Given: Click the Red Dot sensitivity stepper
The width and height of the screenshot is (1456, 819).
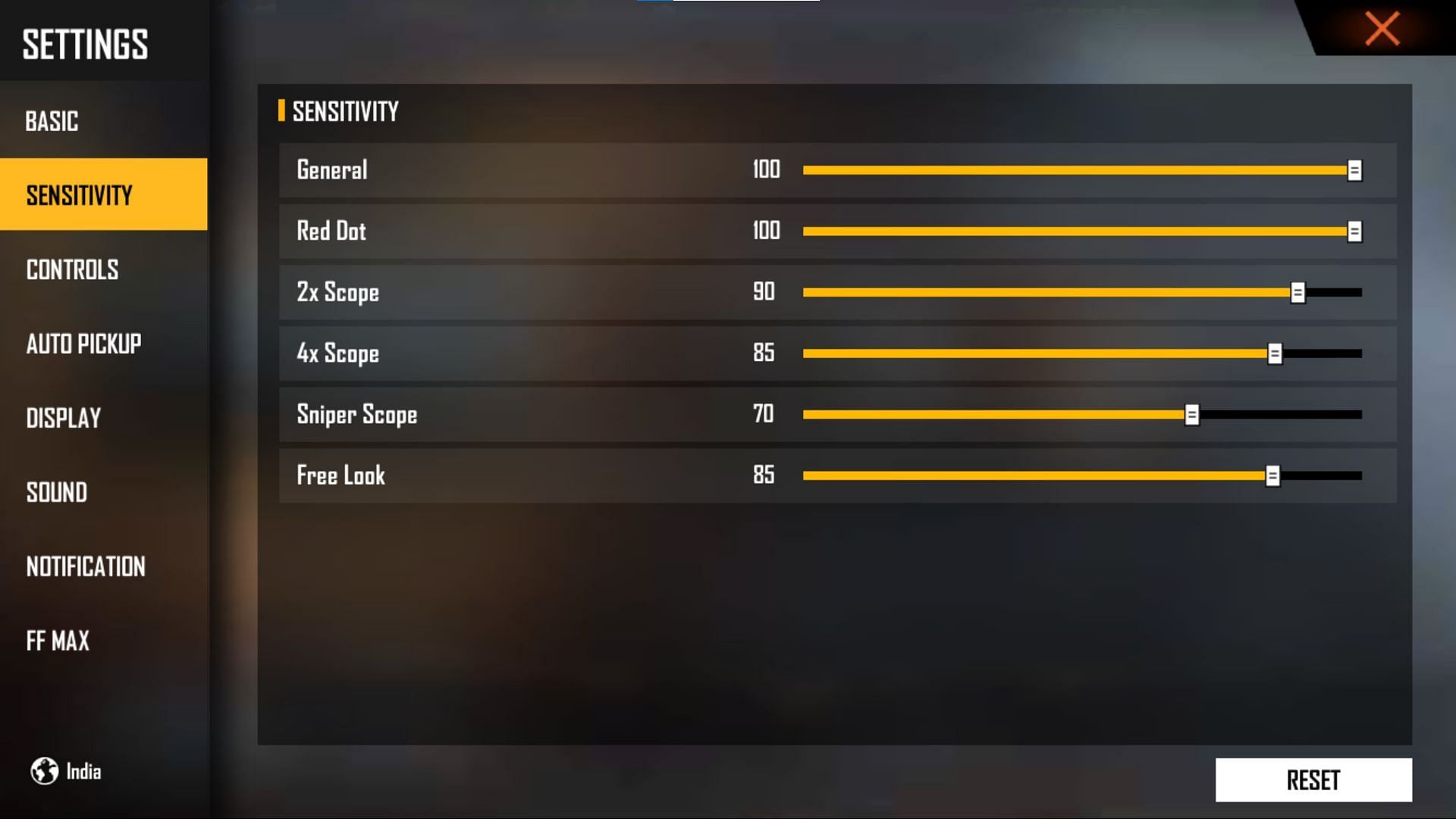Looking at the screenshot, I should (1355, 231).
